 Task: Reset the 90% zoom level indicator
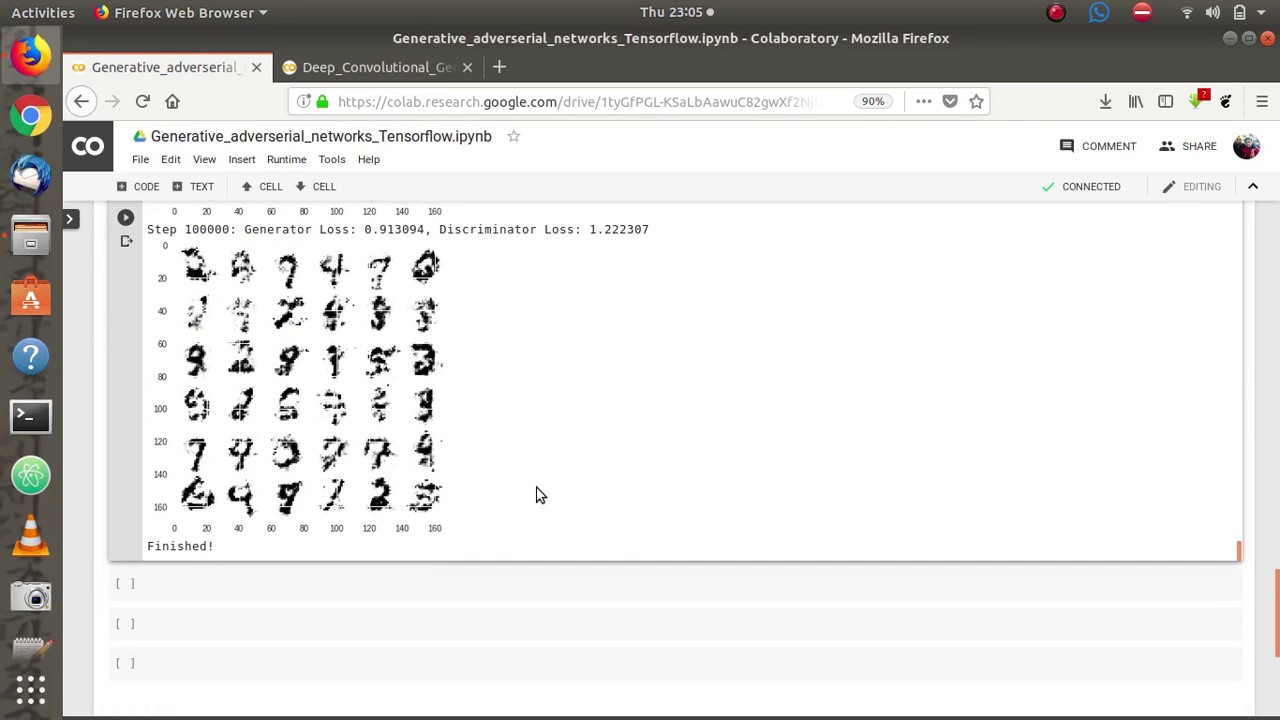873,101
